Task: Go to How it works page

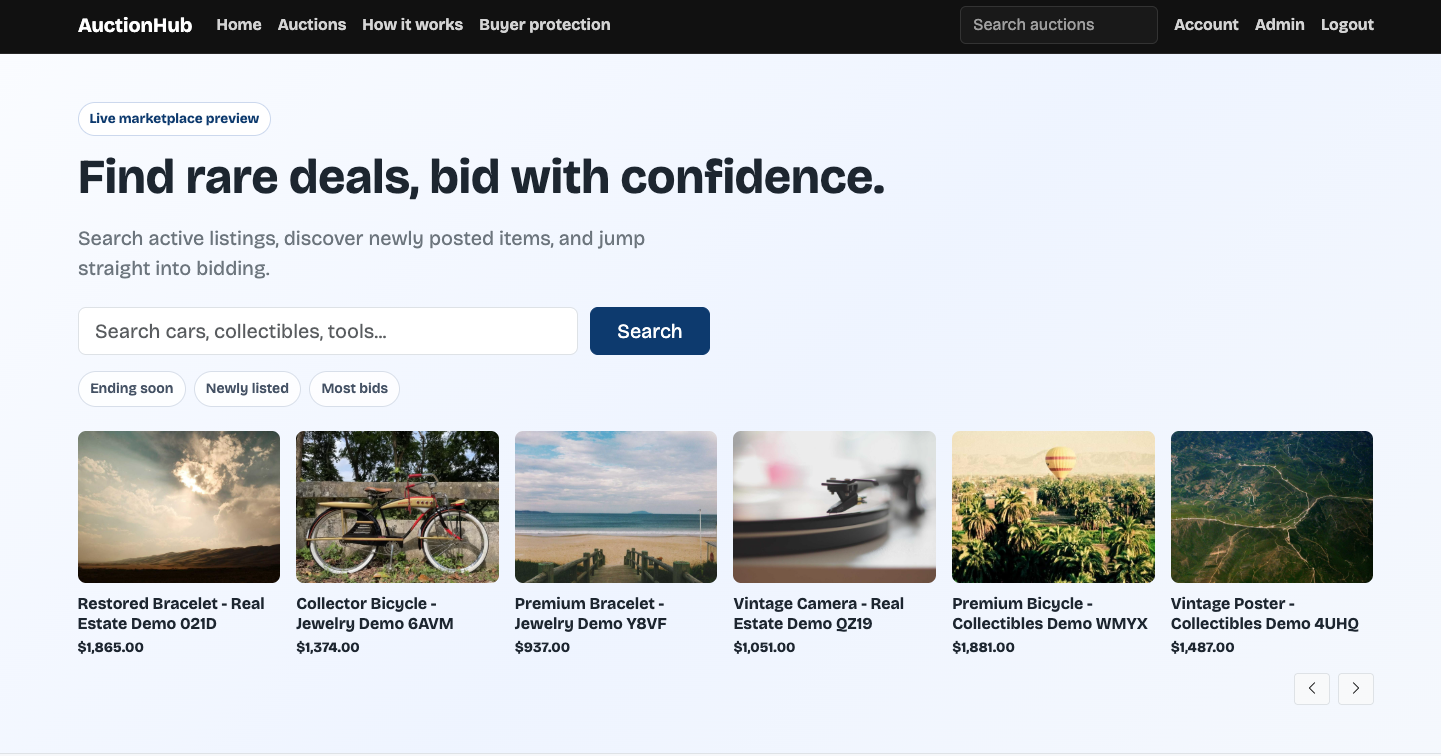Action: [x=412, y=25]
